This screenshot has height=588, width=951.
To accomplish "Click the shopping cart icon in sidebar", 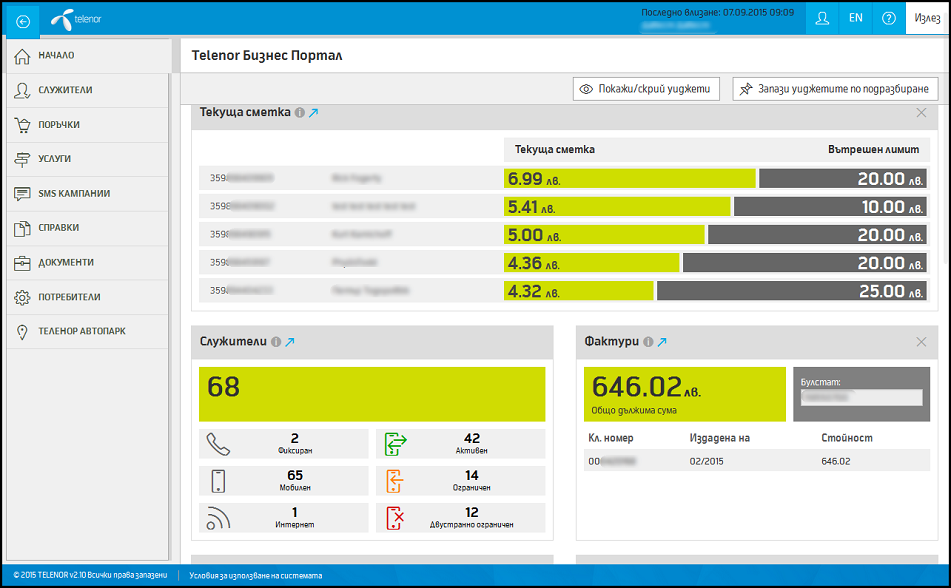I will click(22, 125).
